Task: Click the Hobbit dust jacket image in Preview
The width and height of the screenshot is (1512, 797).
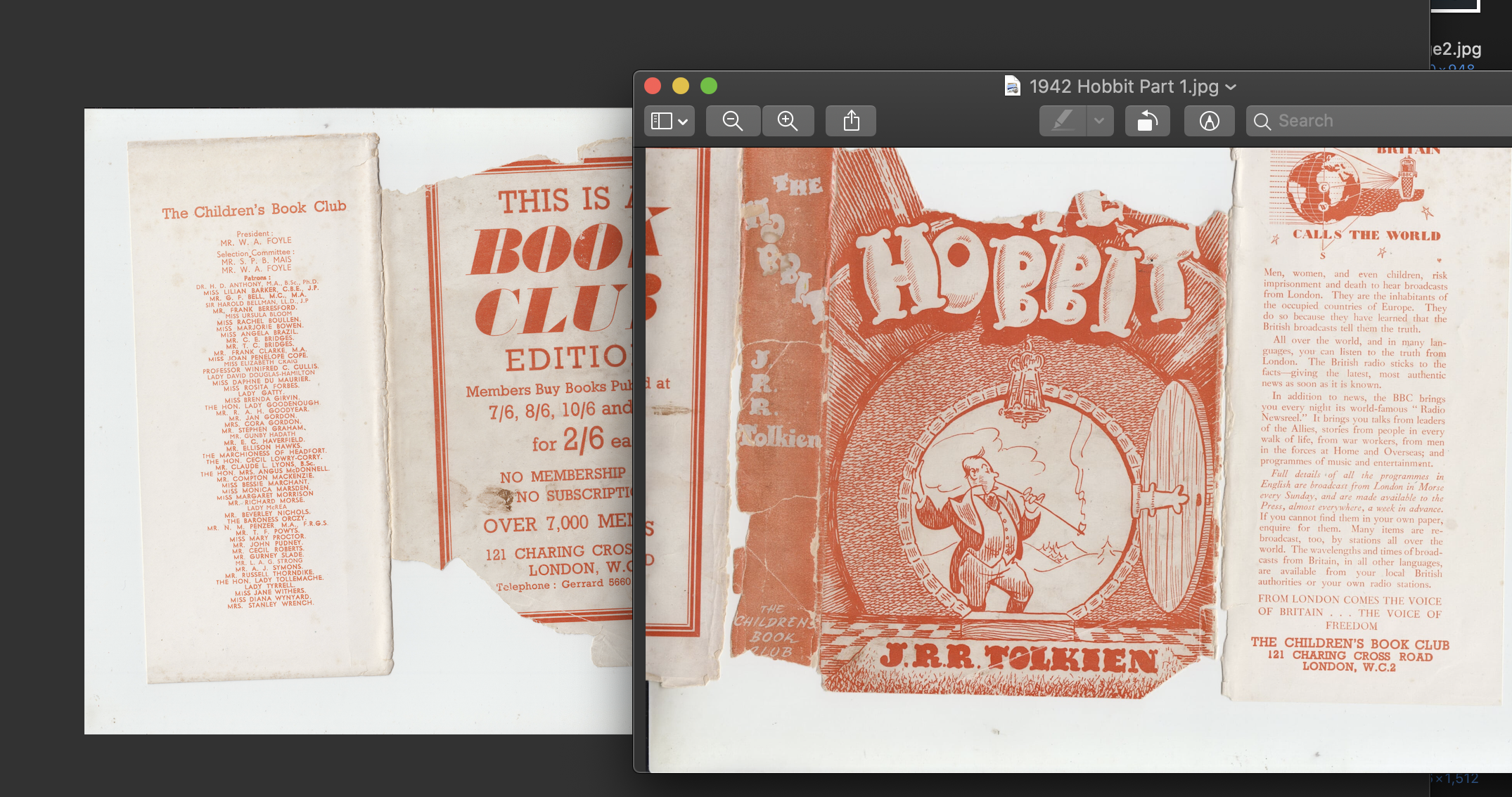Action: [1079, 460]
